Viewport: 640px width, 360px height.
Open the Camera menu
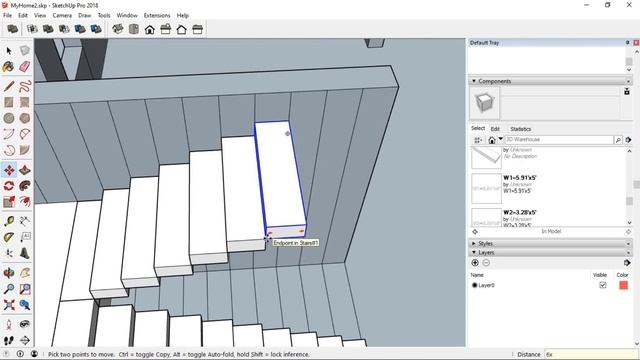[x=62, y=16]
